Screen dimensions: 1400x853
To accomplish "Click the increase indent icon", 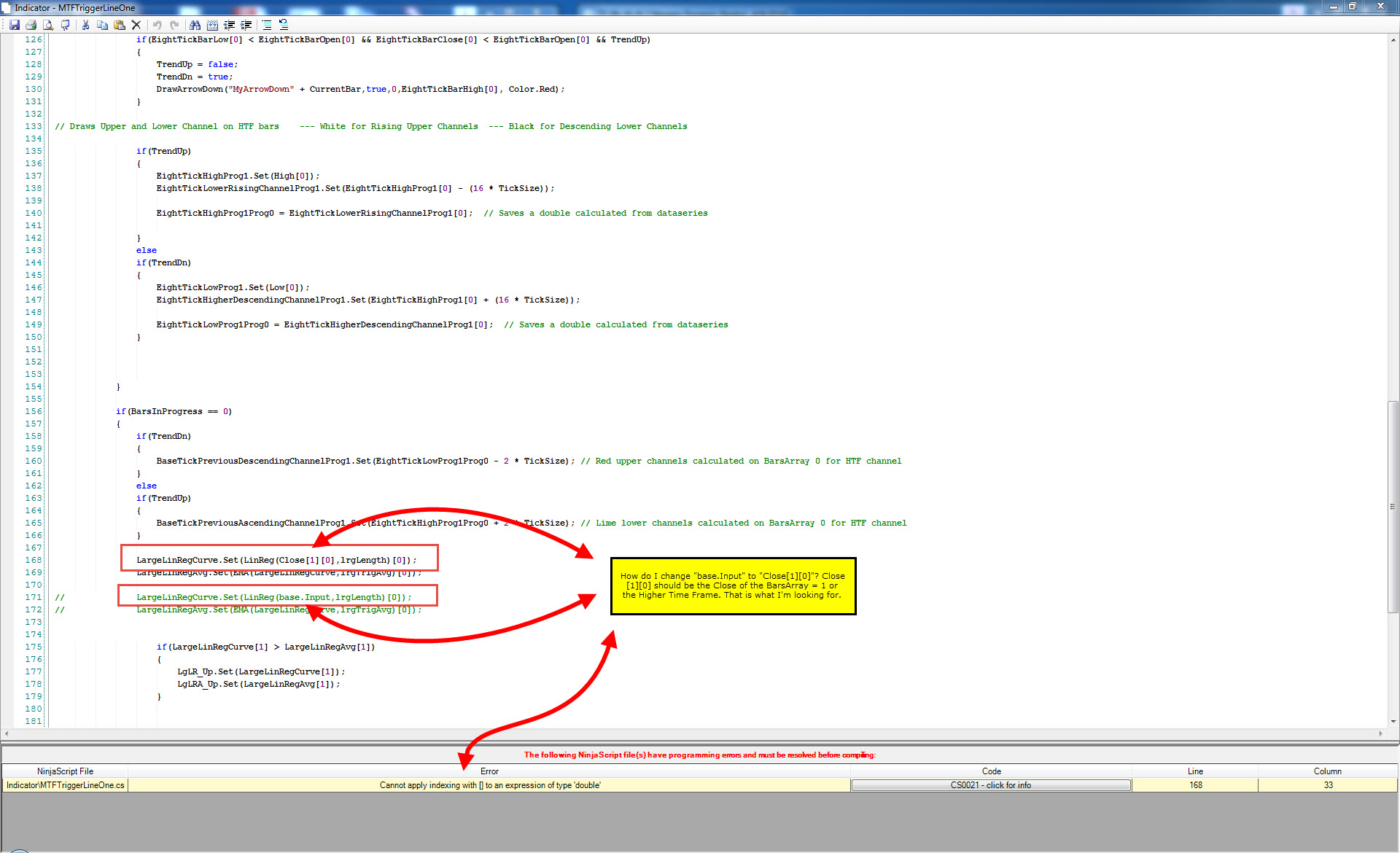I will tap(246, 25).
